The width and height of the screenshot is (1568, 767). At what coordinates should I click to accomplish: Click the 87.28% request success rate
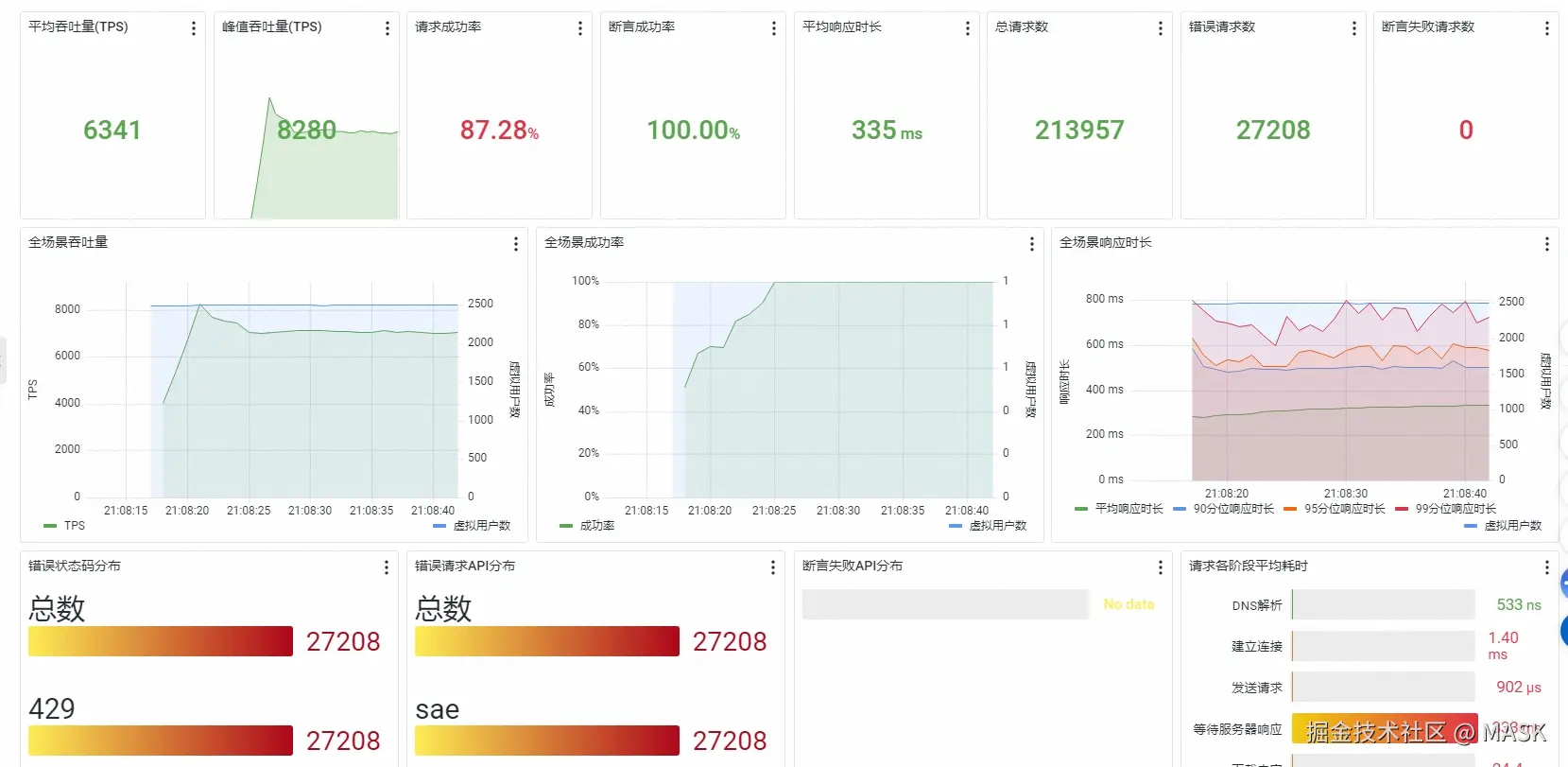coord(499,130)
